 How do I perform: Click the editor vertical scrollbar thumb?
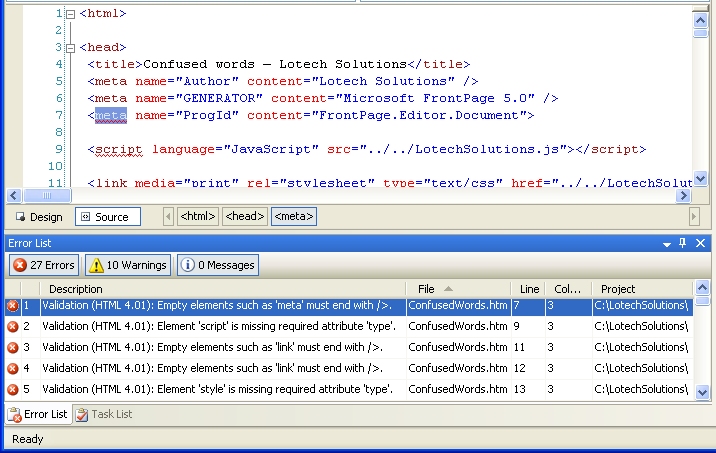700,33
